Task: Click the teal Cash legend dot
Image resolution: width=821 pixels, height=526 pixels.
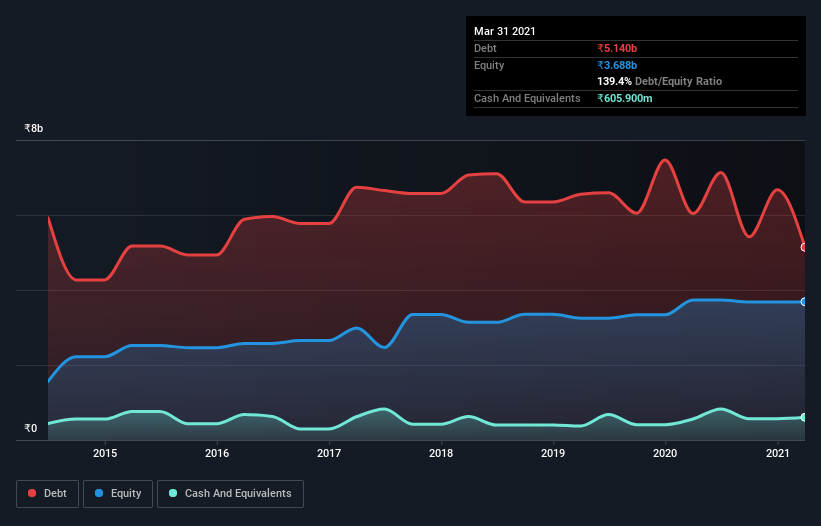Action: click(173, 493)
